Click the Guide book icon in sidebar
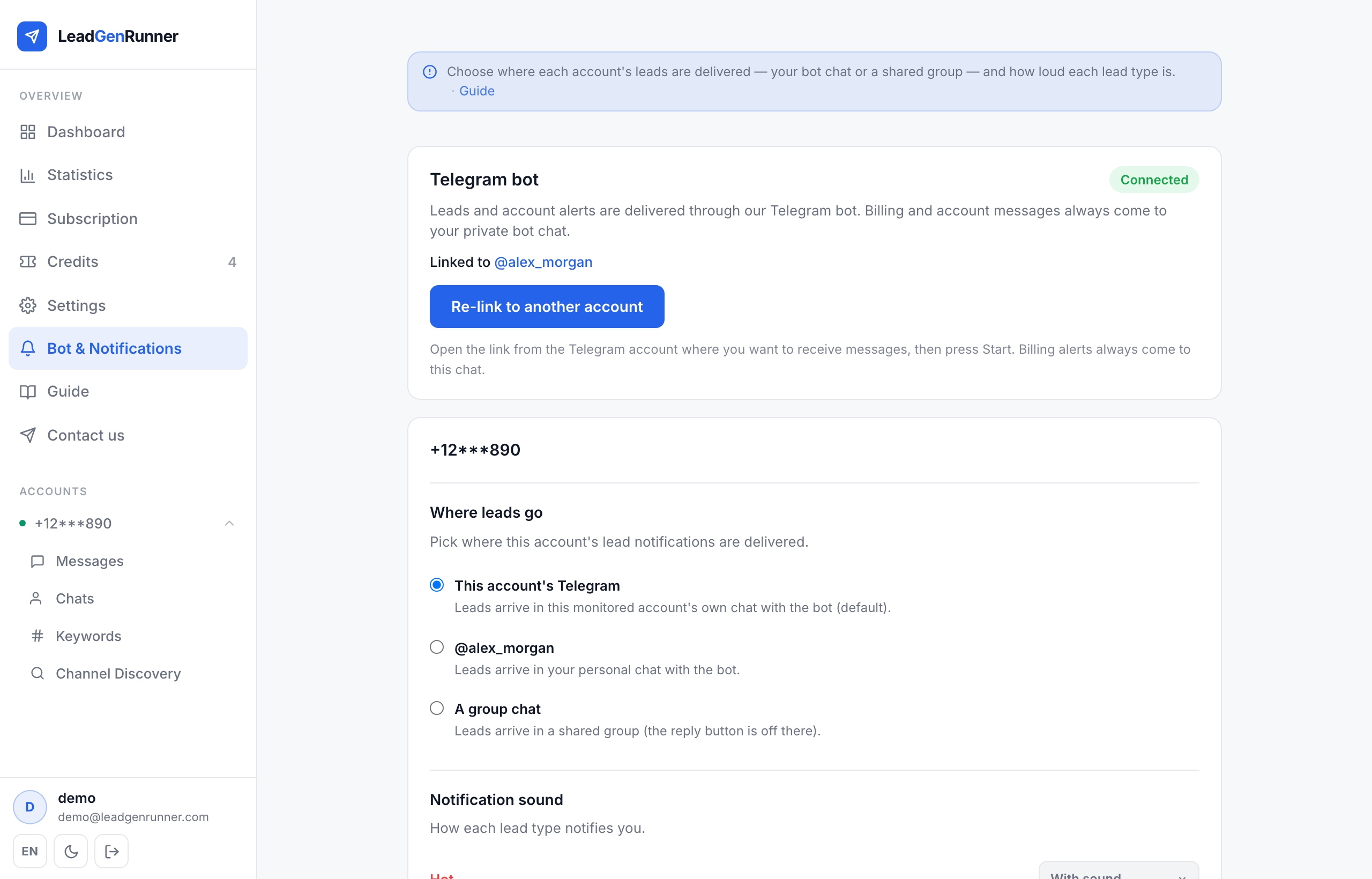The image size is (1372, 879). 28,392
